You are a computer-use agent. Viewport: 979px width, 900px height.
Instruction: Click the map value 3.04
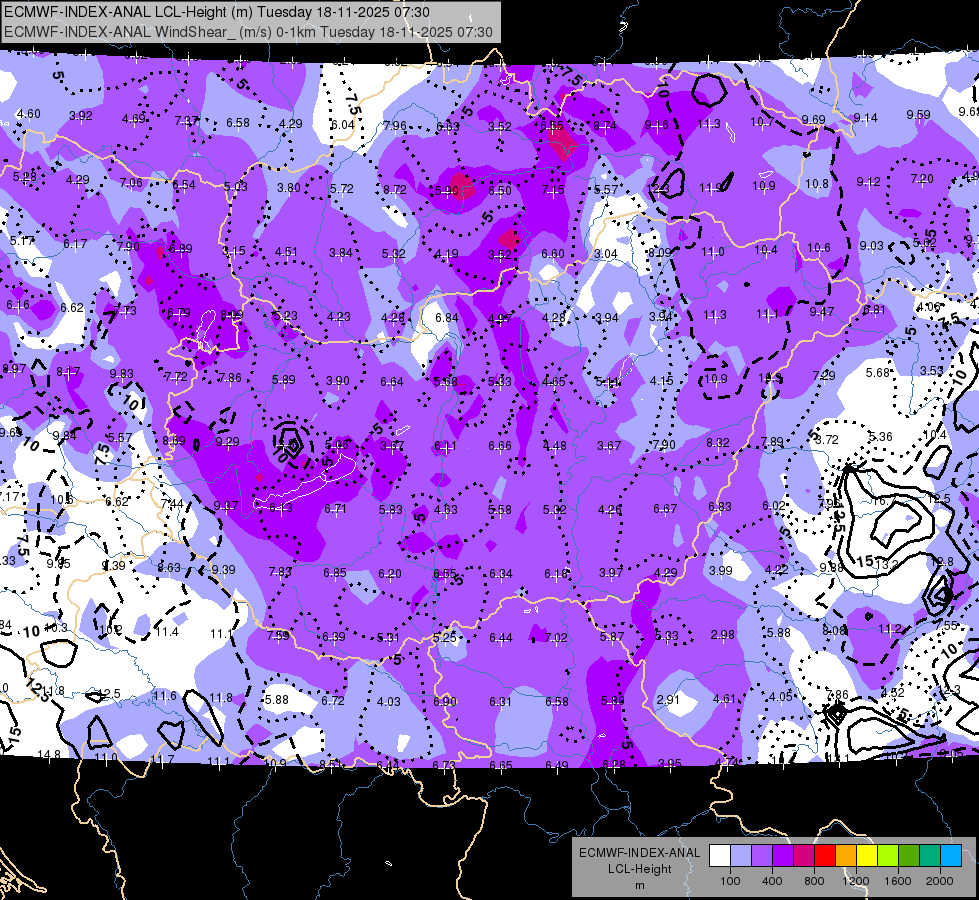605,254
